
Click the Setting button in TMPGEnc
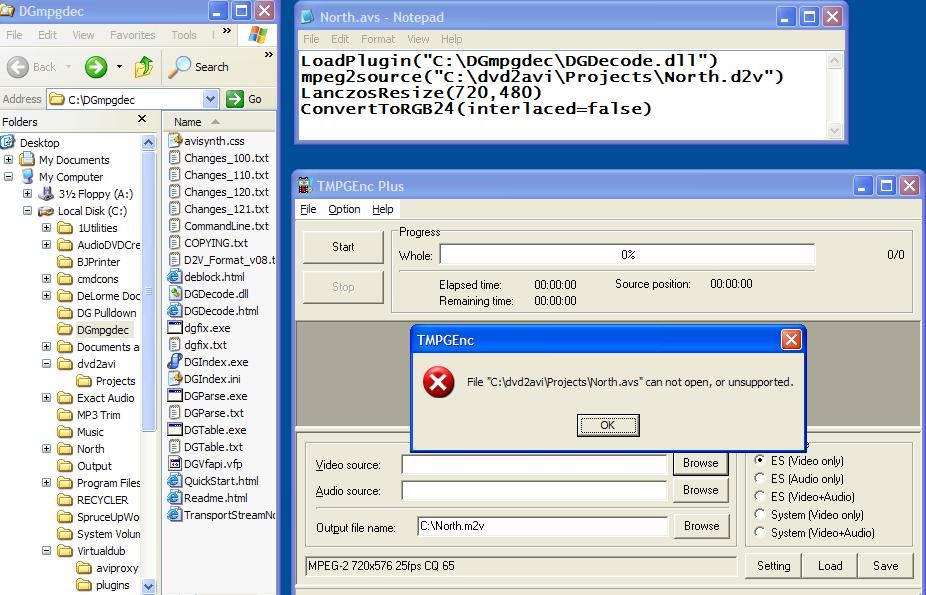coord(773,565)
